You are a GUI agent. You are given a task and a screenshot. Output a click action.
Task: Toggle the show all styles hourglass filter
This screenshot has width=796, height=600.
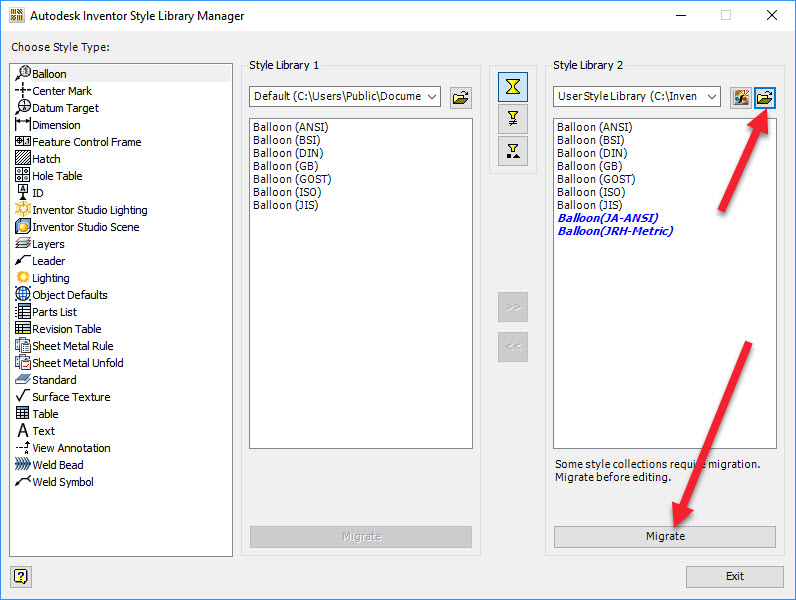click(513, 87)
